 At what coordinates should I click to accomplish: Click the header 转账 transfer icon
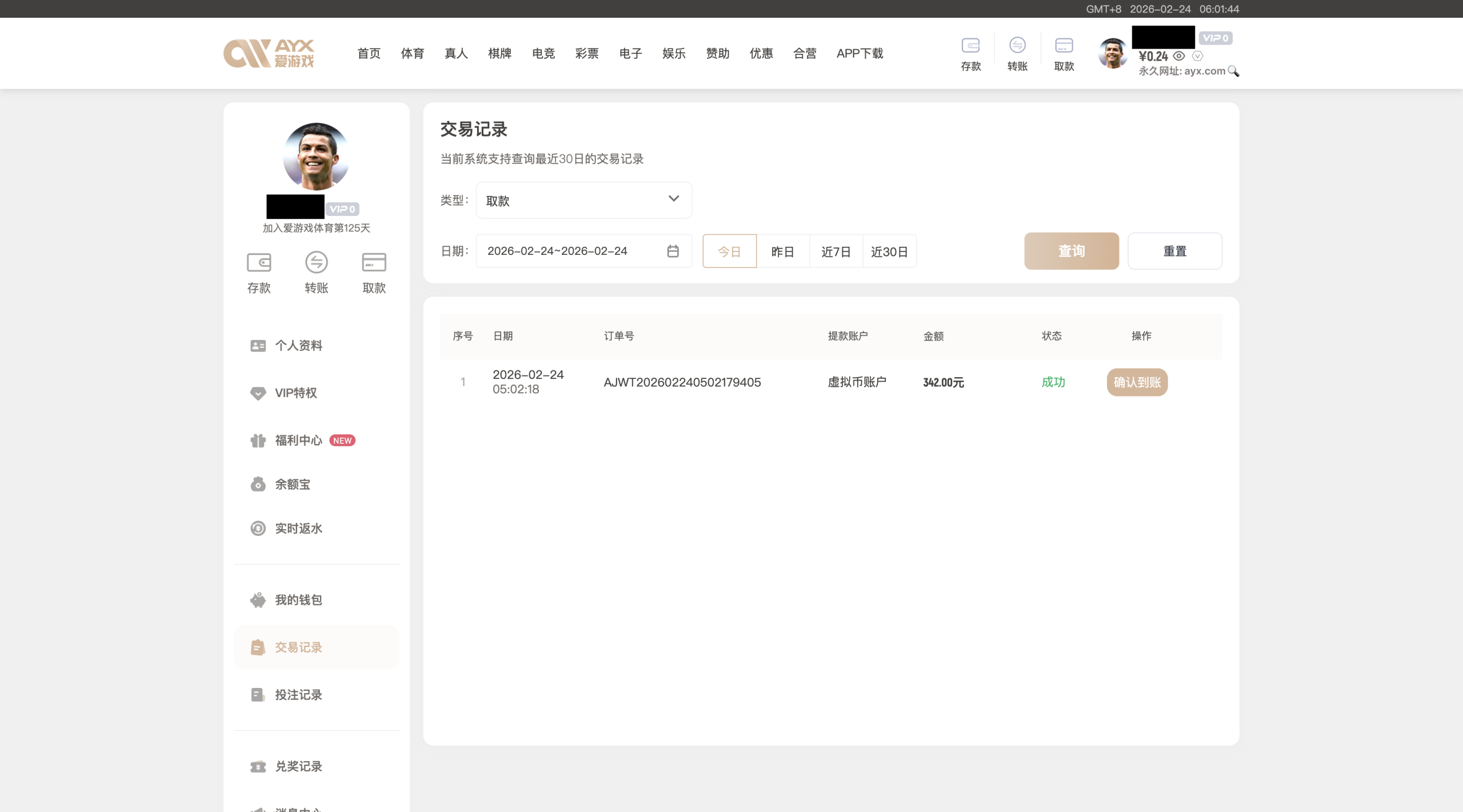click(x=1017, y=45)
